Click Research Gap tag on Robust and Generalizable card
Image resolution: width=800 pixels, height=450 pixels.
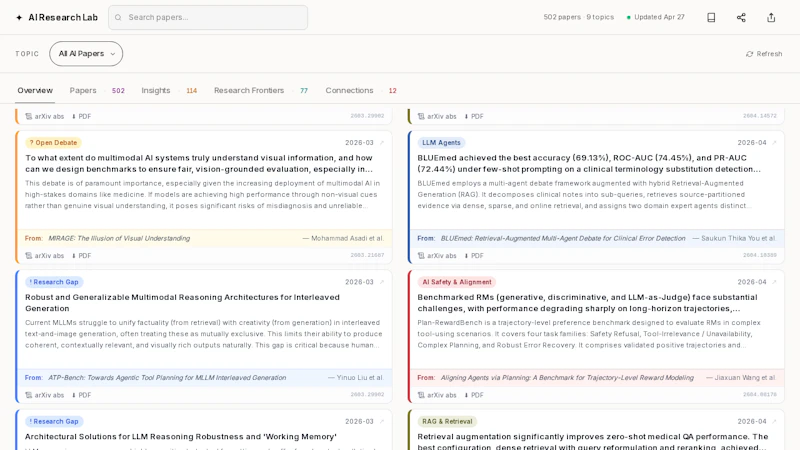pos(54,282)
